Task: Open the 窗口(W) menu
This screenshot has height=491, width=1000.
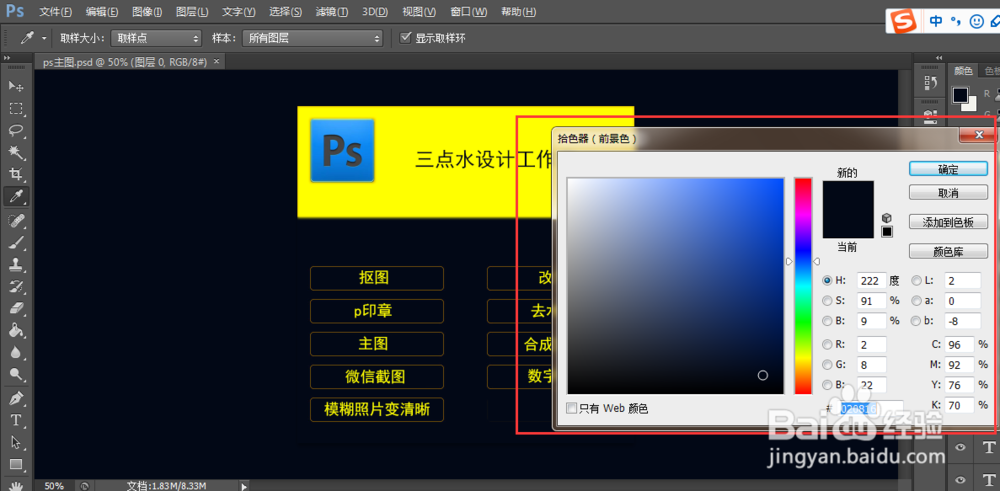Action: tap(468, 12)
